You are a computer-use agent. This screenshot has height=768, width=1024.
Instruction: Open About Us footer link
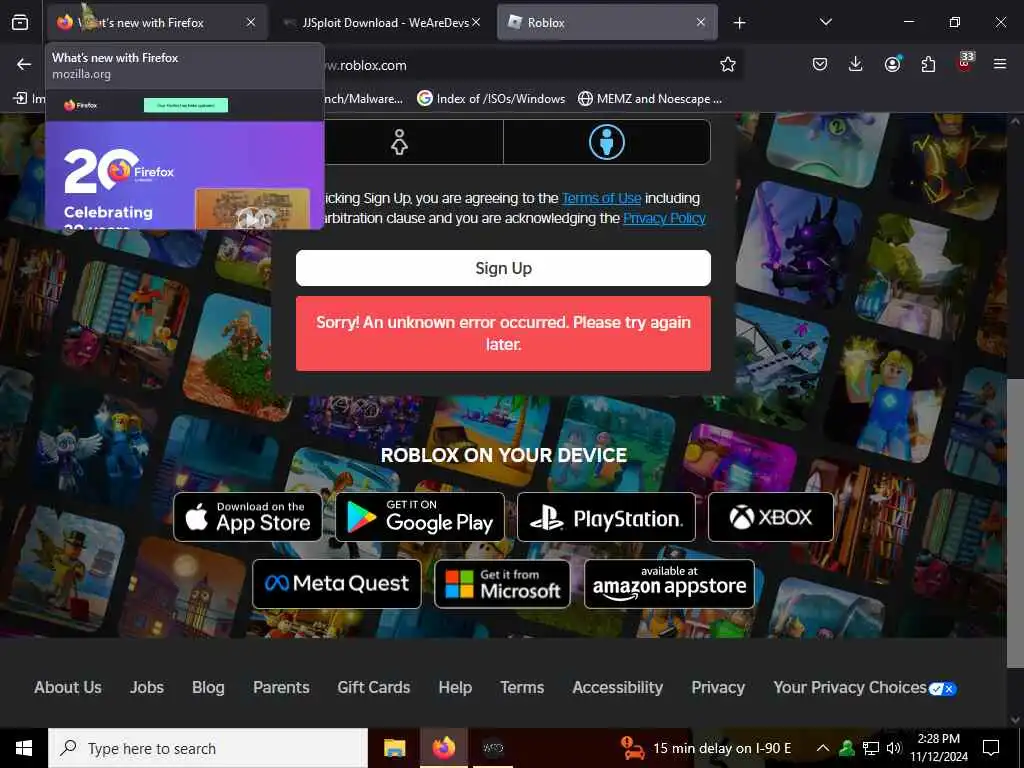(68, 688)
